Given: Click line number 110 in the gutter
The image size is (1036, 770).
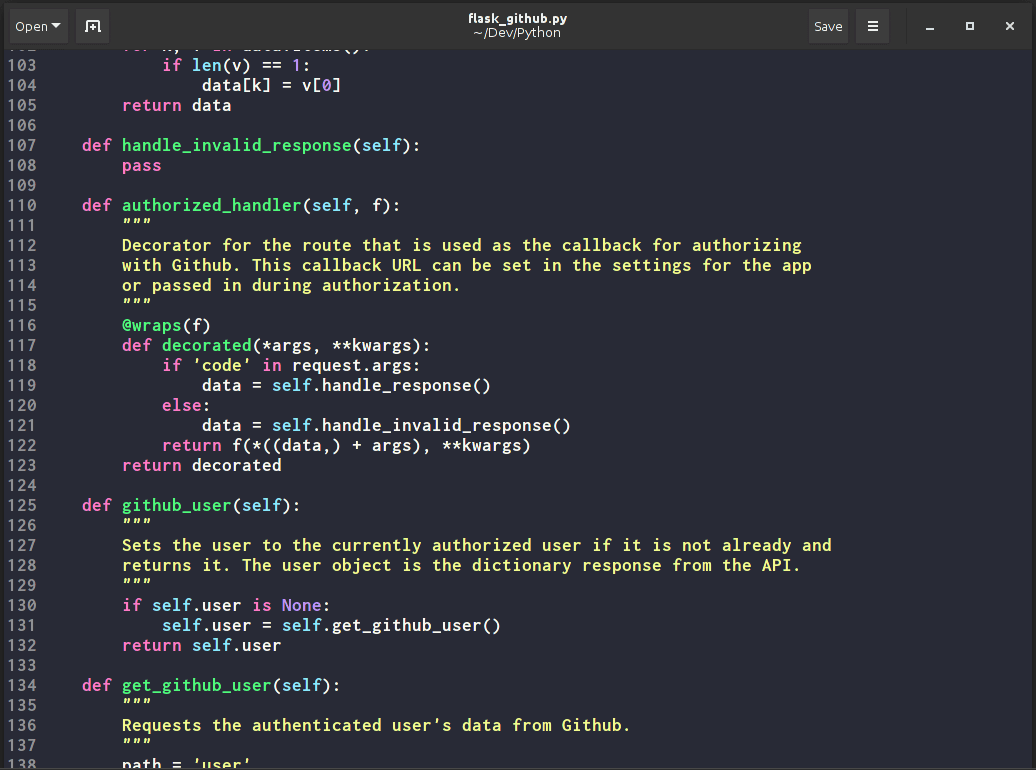Looking at the screenshot, I should click(x=22, y=205).
